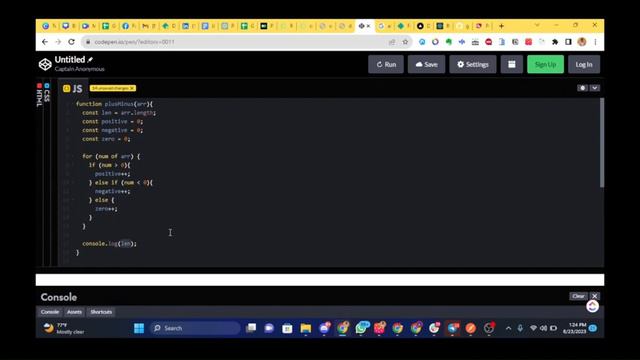Open the notification center badge
The image size is (640, 360).
tap(593, 328)
